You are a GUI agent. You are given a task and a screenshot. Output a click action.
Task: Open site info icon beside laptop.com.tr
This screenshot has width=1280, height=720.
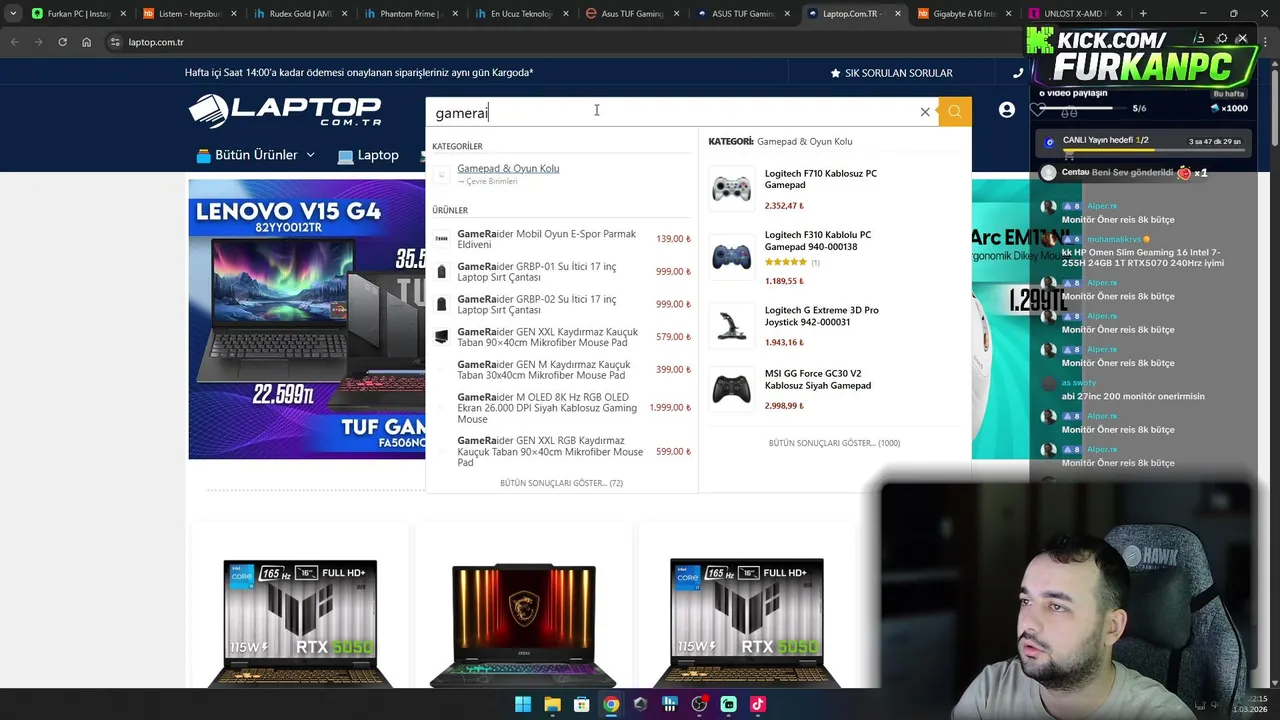(115, 42)
